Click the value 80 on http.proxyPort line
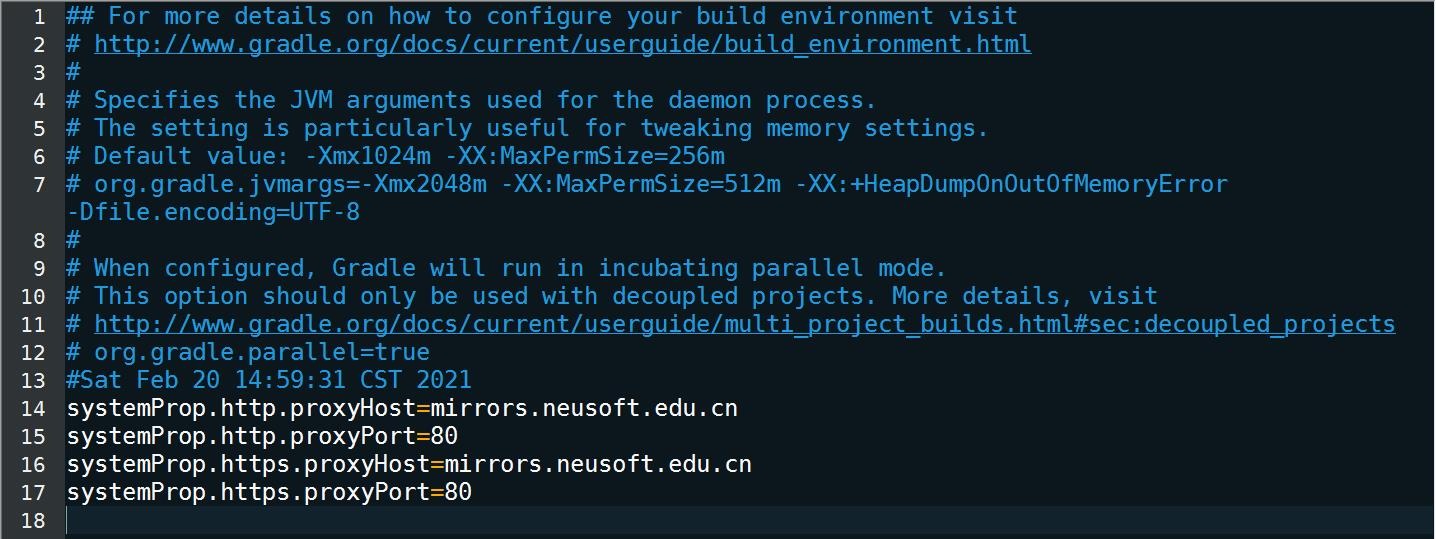 (x=444, y=436)
